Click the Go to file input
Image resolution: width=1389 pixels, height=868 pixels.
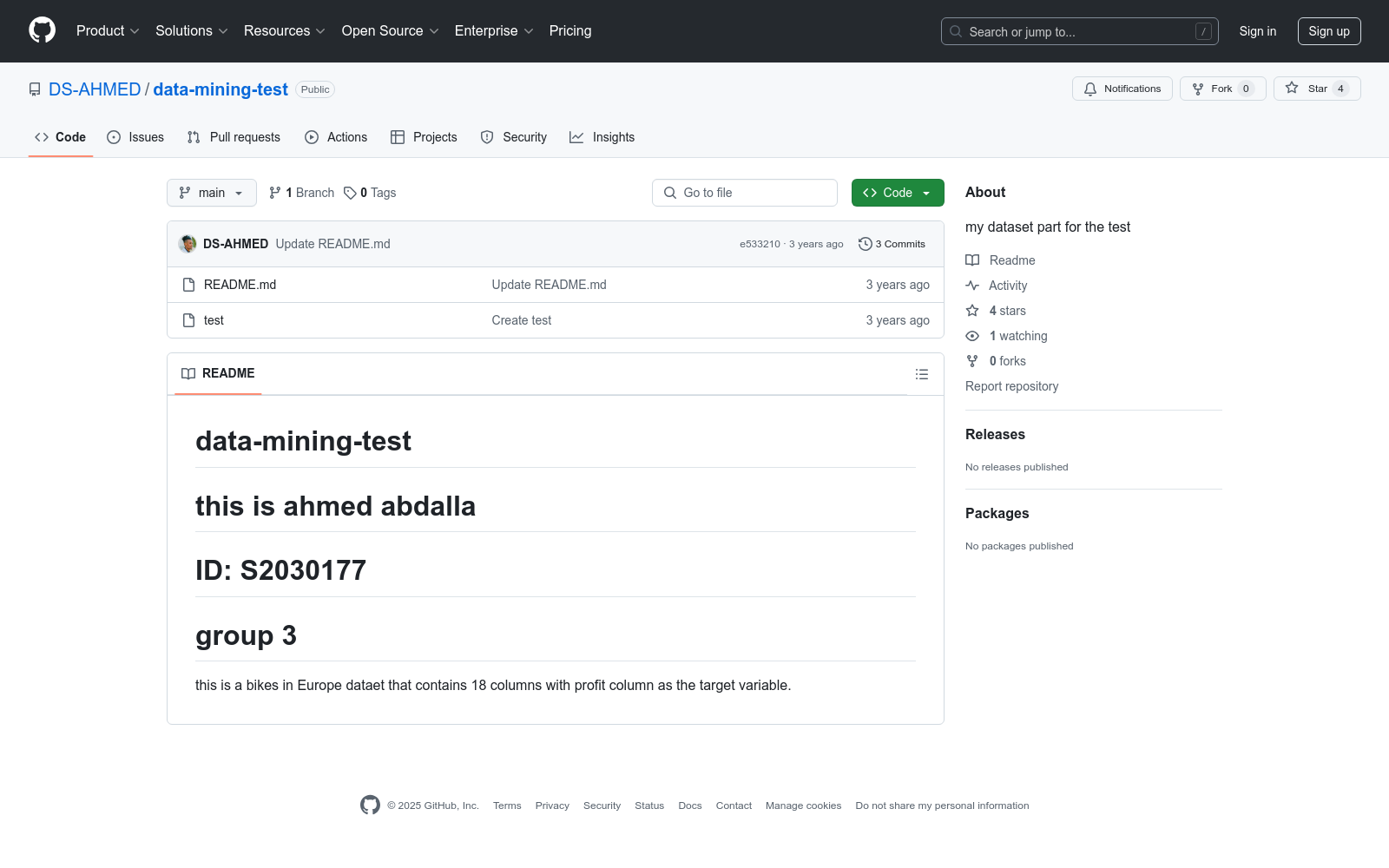745,193
